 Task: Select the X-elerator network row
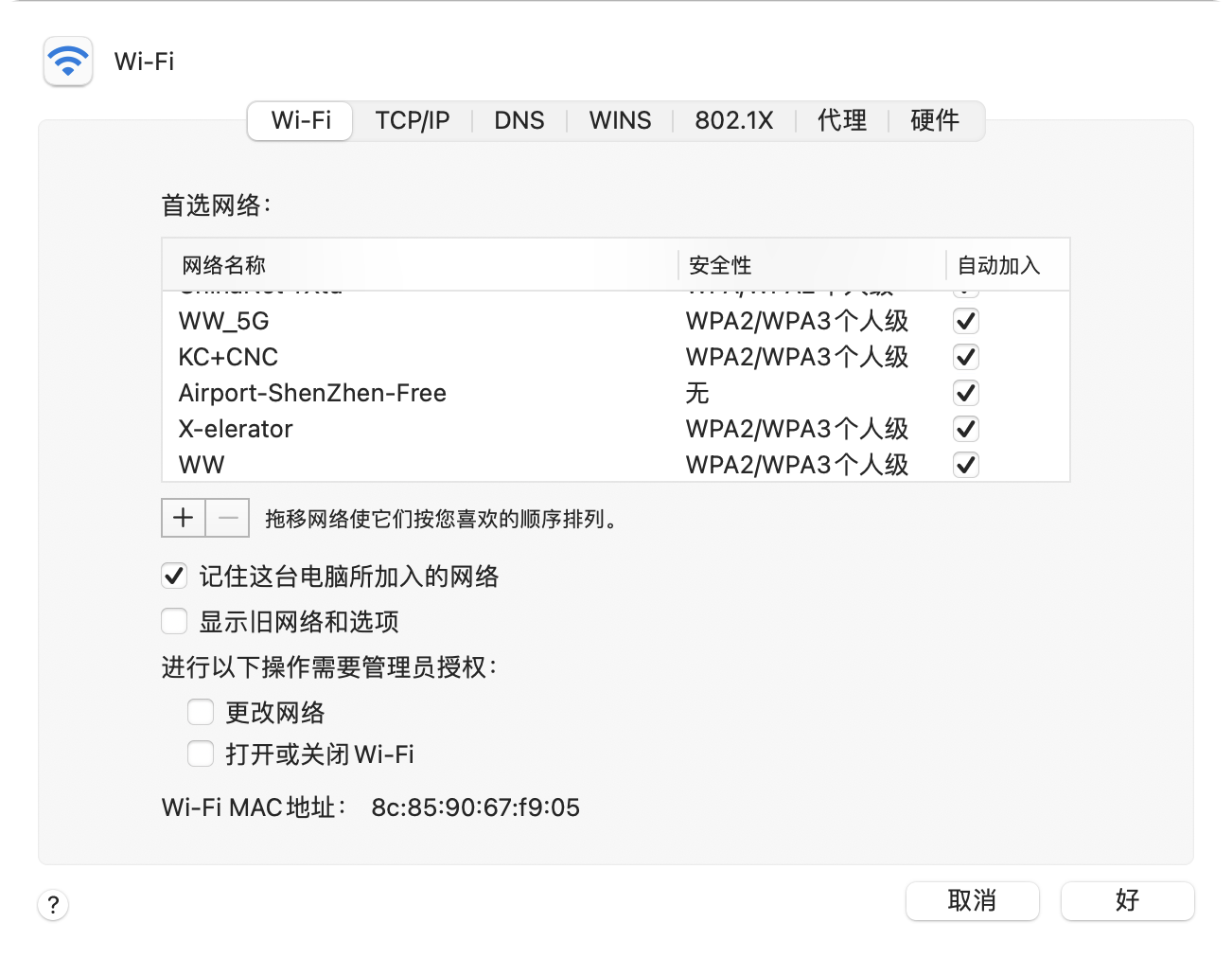pos(616,429)
